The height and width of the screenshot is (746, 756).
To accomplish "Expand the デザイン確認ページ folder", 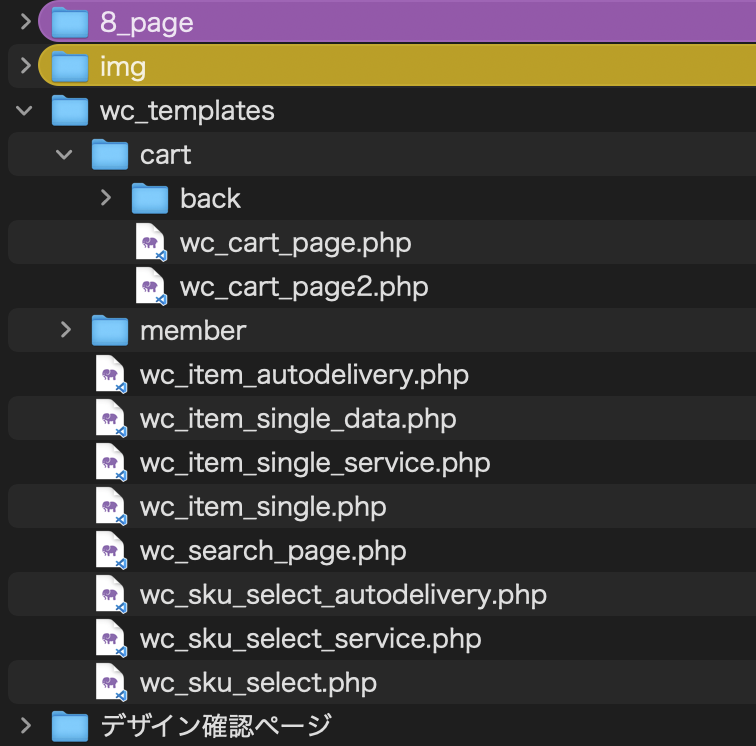I will click(26, 725).
